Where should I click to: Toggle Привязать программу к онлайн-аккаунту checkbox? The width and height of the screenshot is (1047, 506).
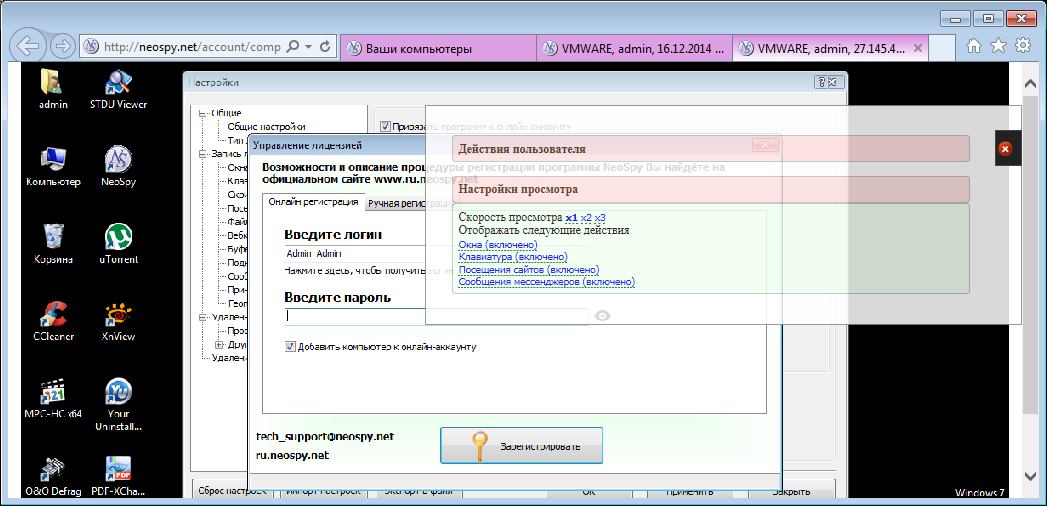tap(385, 125)
